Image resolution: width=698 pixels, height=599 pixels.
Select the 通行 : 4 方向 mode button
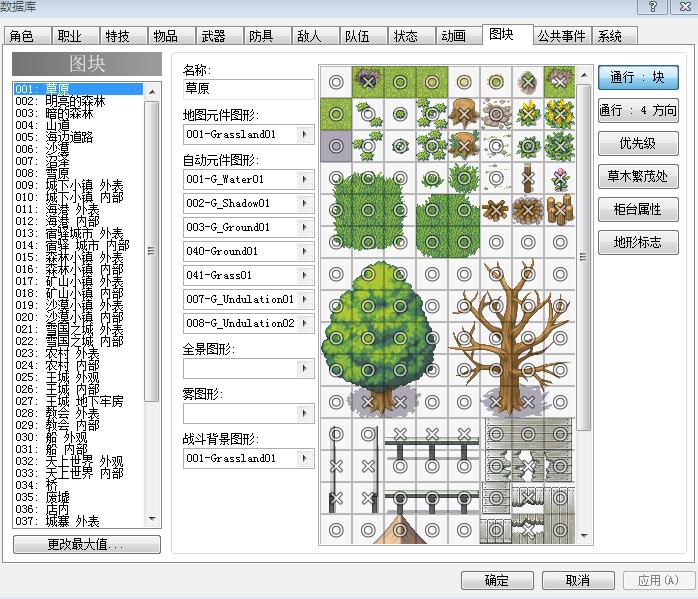point(638,110)
